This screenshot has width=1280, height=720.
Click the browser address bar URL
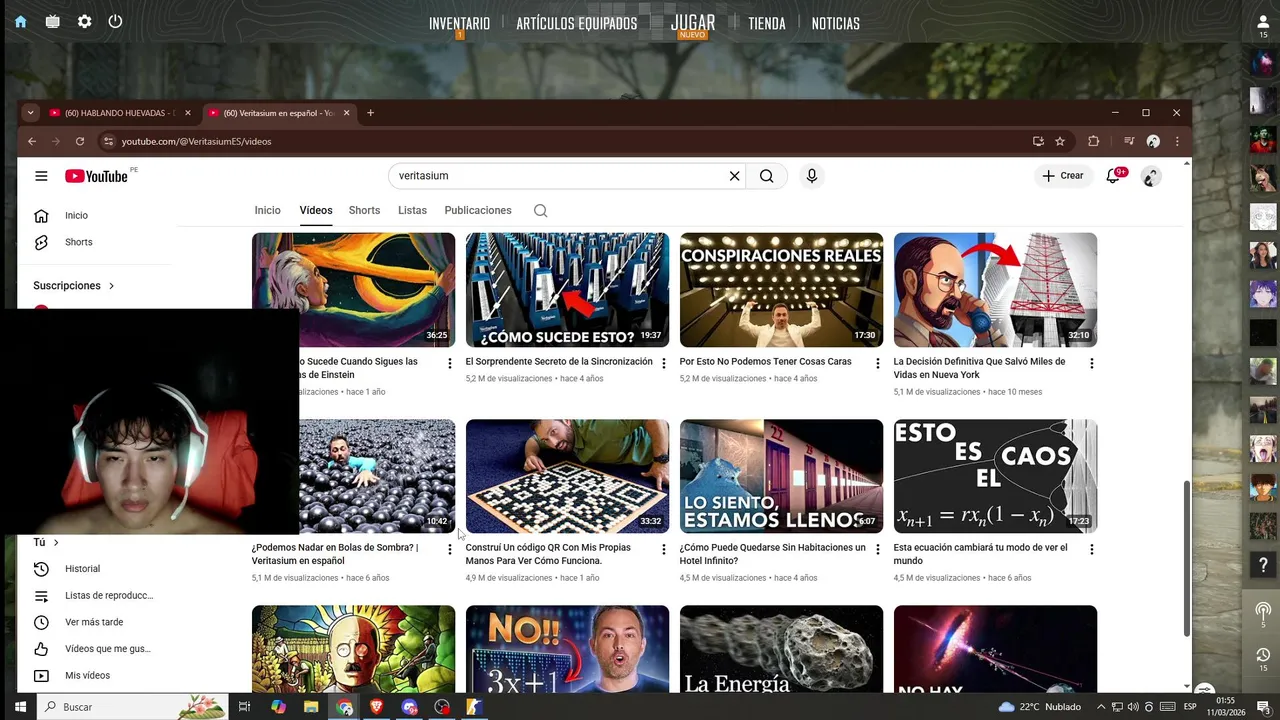click(196, 141)
